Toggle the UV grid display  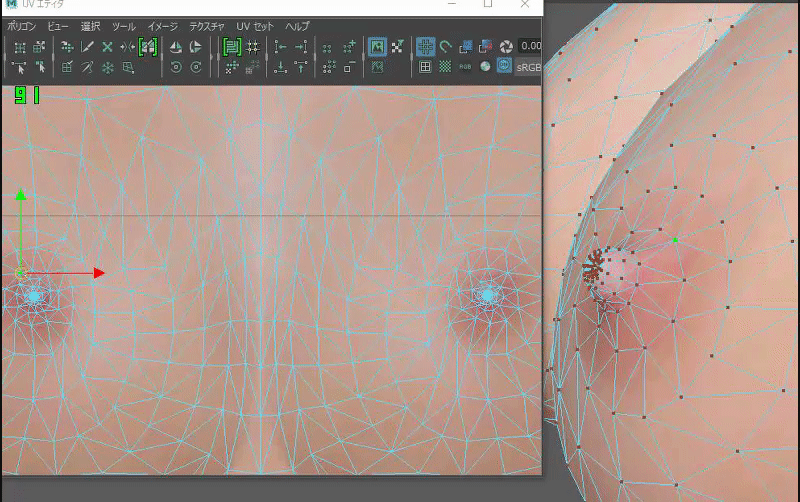(425, 68)
